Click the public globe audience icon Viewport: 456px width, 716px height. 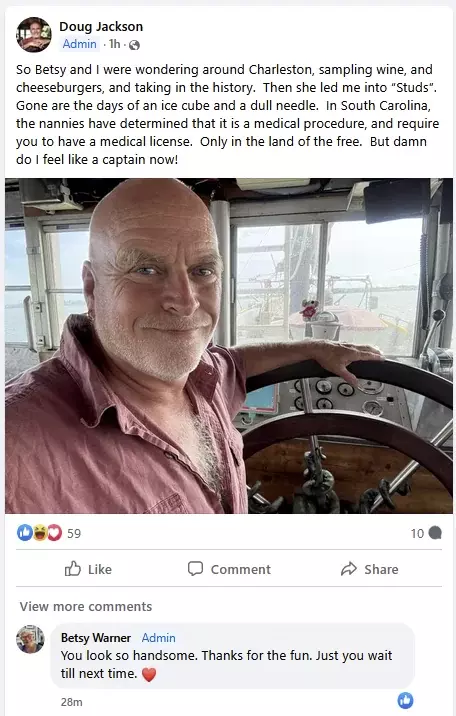coord(134,45)
